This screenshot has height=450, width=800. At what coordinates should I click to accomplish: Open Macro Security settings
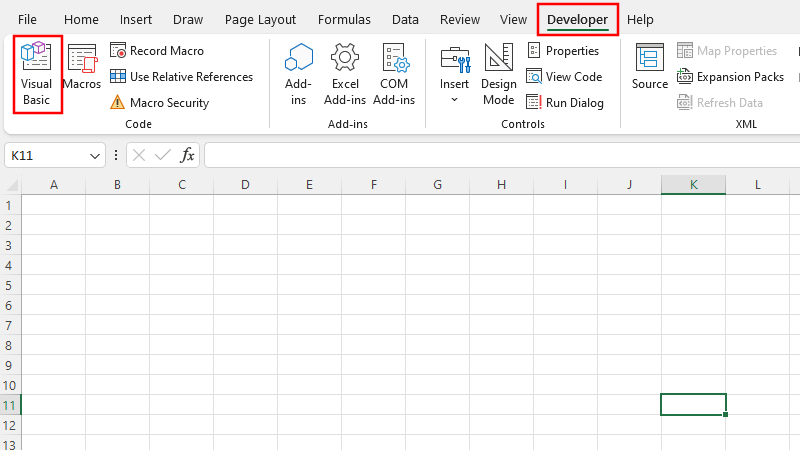point(159,103)
